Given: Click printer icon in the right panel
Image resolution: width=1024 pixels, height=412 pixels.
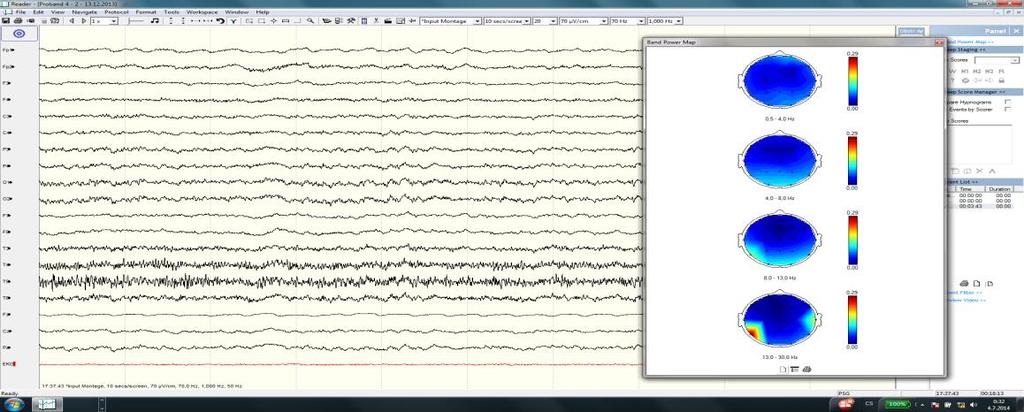Looking at the screenshot, I should (964, 283).
